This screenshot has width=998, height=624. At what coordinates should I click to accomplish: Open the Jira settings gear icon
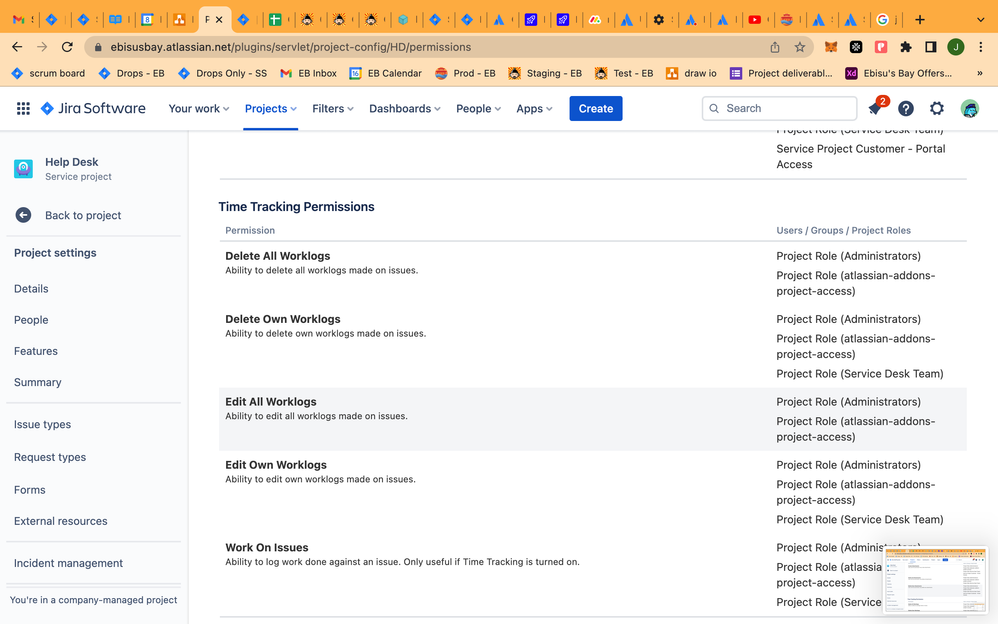pos(937,109)
